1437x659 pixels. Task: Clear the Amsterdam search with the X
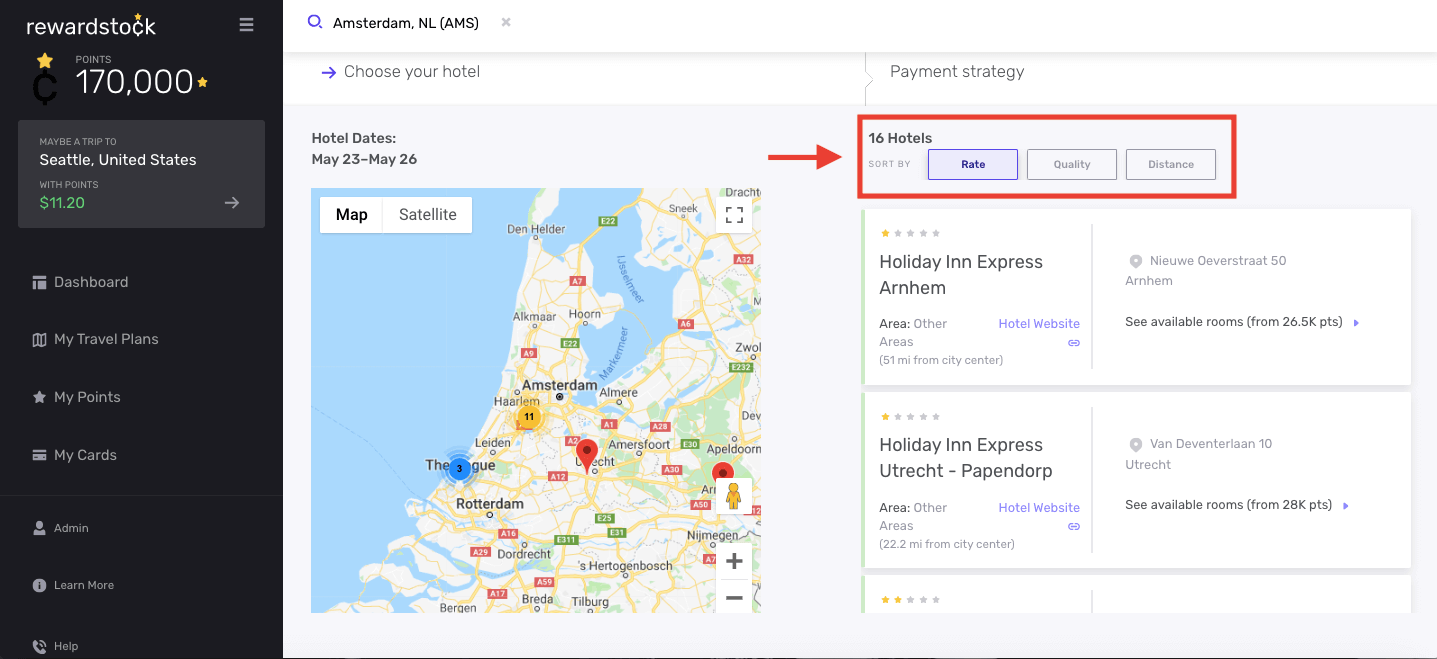coord(506,22)
